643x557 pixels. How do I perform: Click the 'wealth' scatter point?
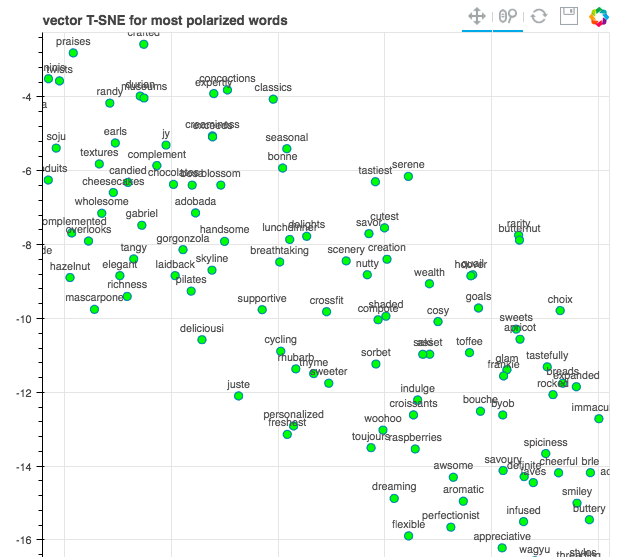coord(429,284)
